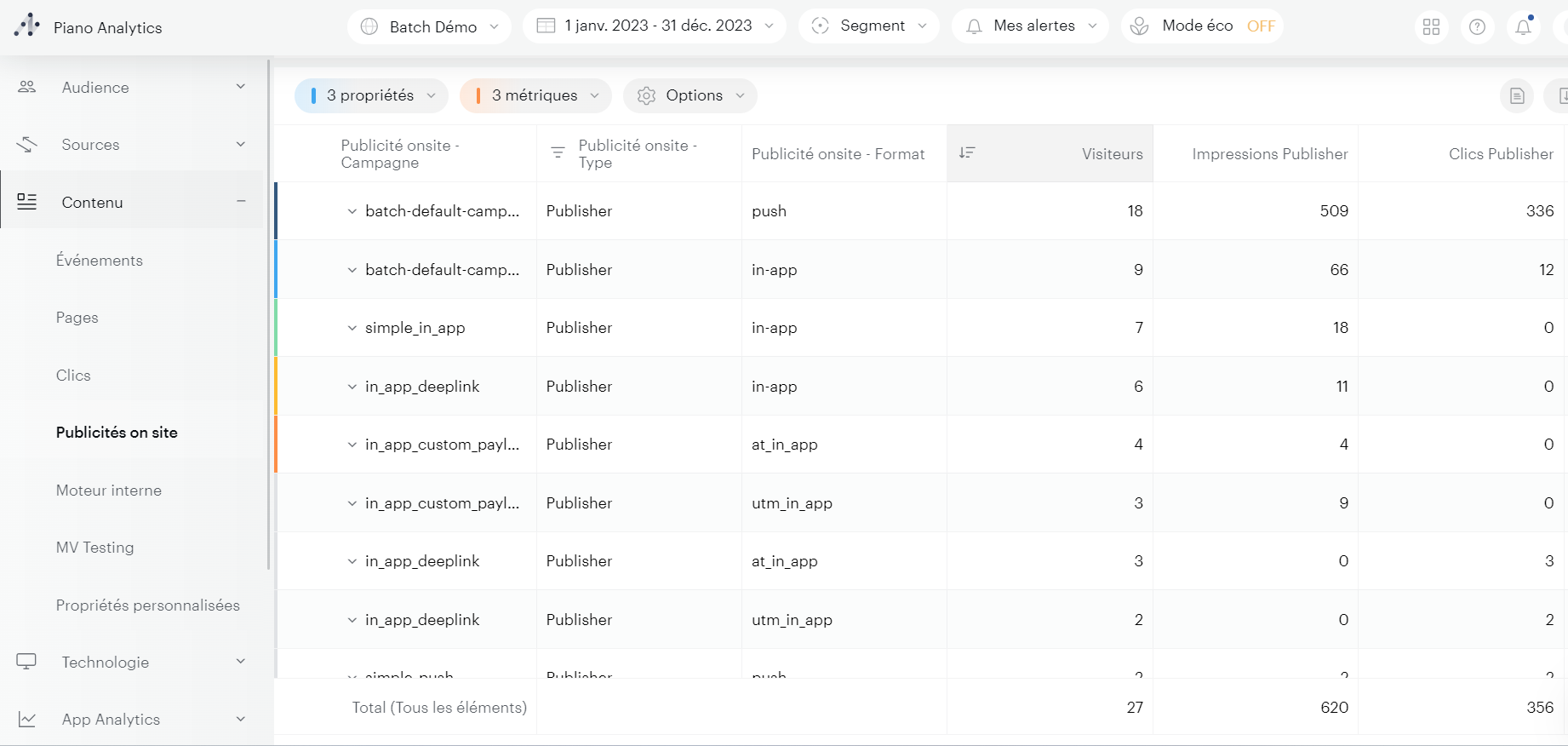
Task: Click the document template icon above table
Action: click(1517, 96)
